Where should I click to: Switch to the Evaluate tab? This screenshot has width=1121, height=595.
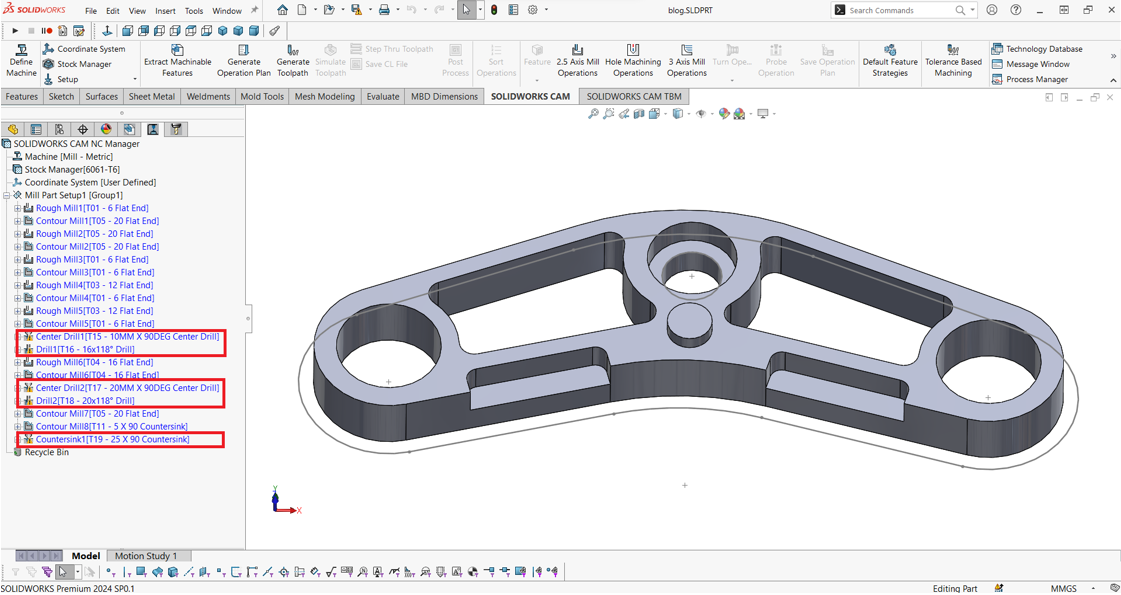point(382,97)
